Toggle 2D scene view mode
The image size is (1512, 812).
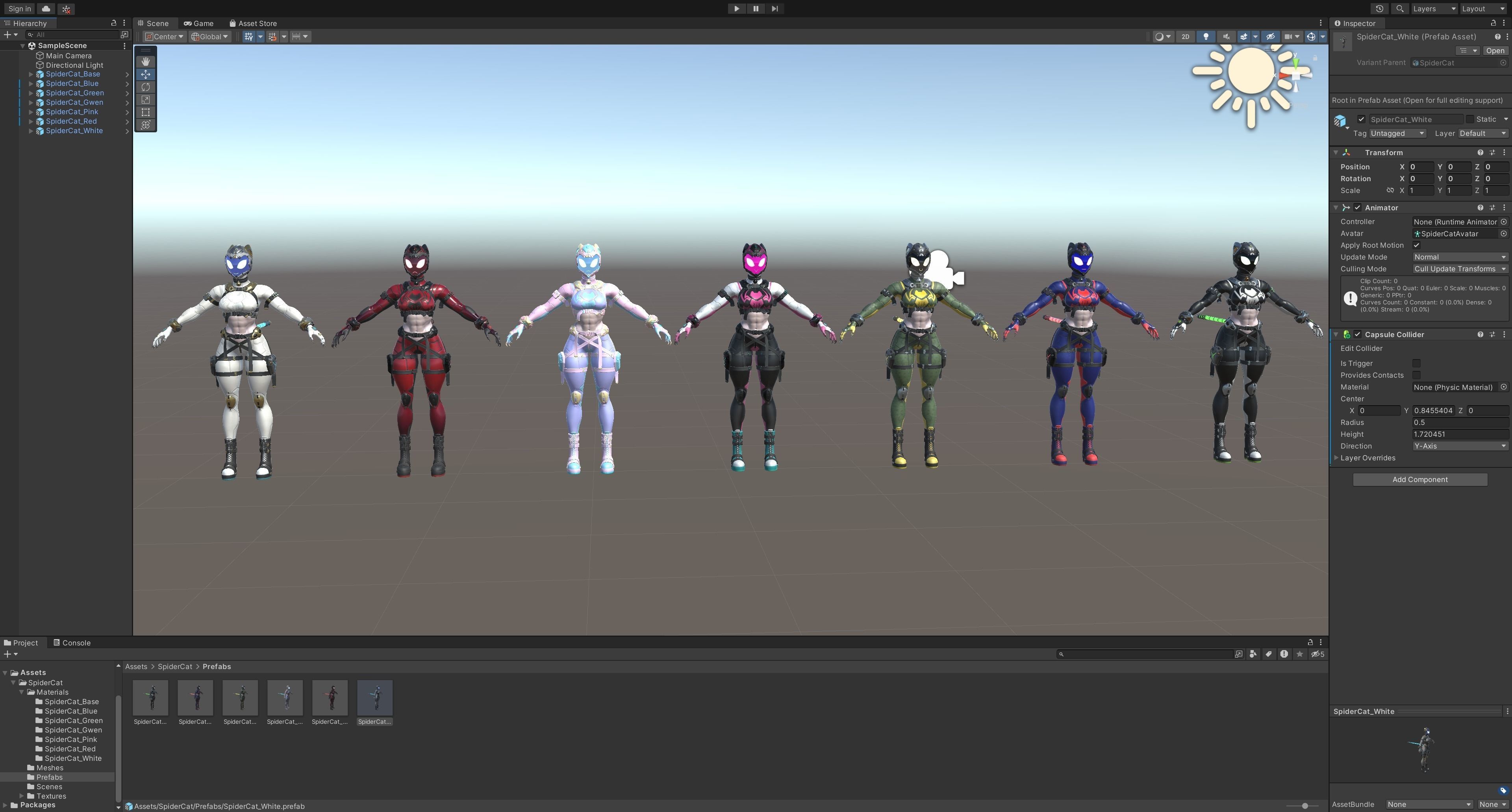tap(1185, 36)
